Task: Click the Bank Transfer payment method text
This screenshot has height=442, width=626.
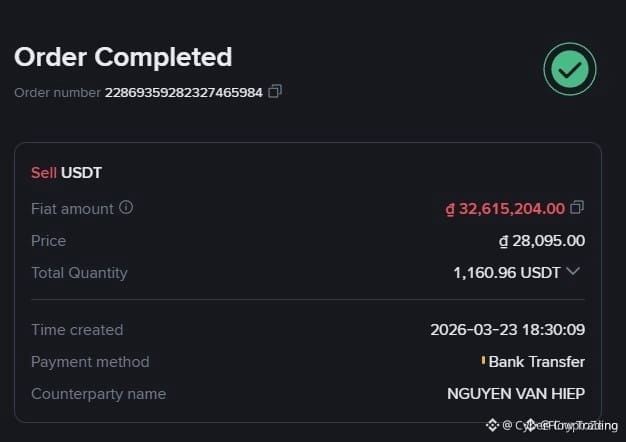Action: [537, 362]
